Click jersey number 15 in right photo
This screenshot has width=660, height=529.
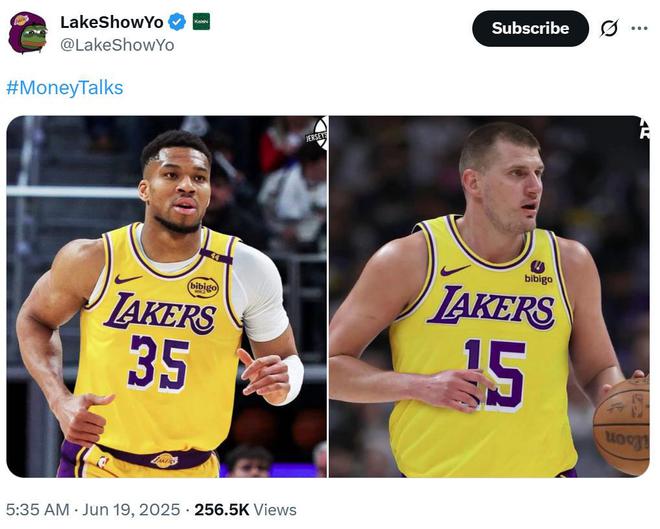pyautogui.click(x=494, y=372)
